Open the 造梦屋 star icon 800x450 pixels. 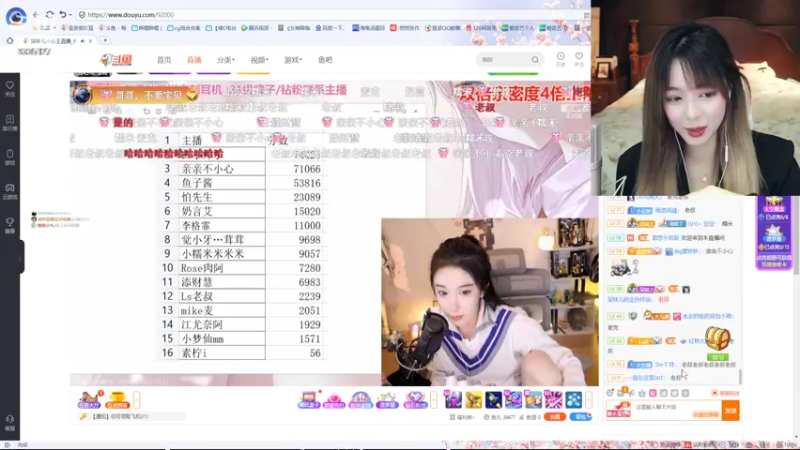[x=387, y=399]
